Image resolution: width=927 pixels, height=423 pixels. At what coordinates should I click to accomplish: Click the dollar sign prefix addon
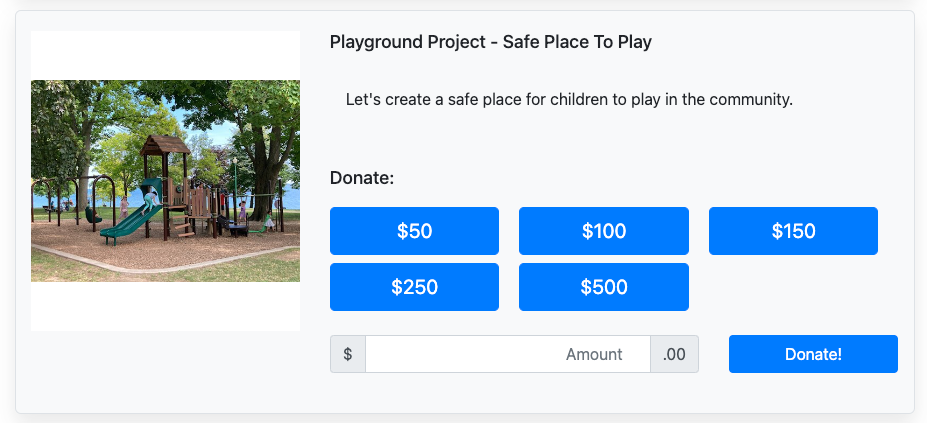[348, 354]
